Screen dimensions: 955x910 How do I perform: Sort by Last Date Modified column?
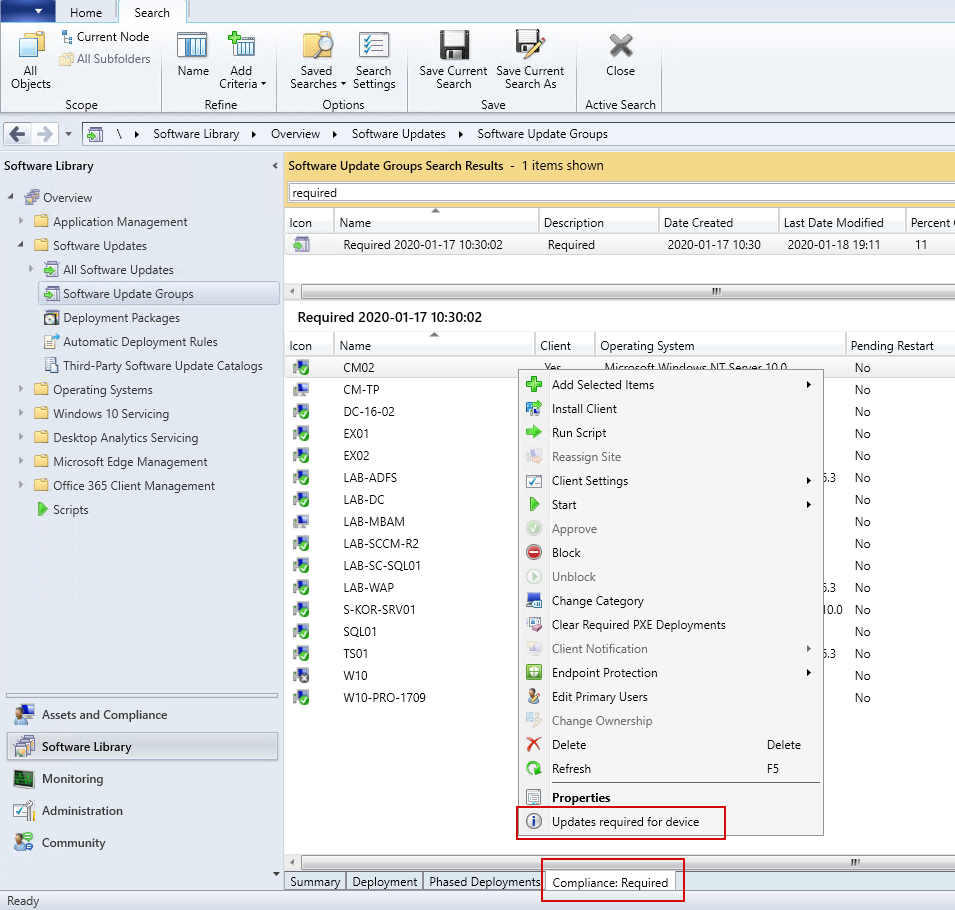842,223
